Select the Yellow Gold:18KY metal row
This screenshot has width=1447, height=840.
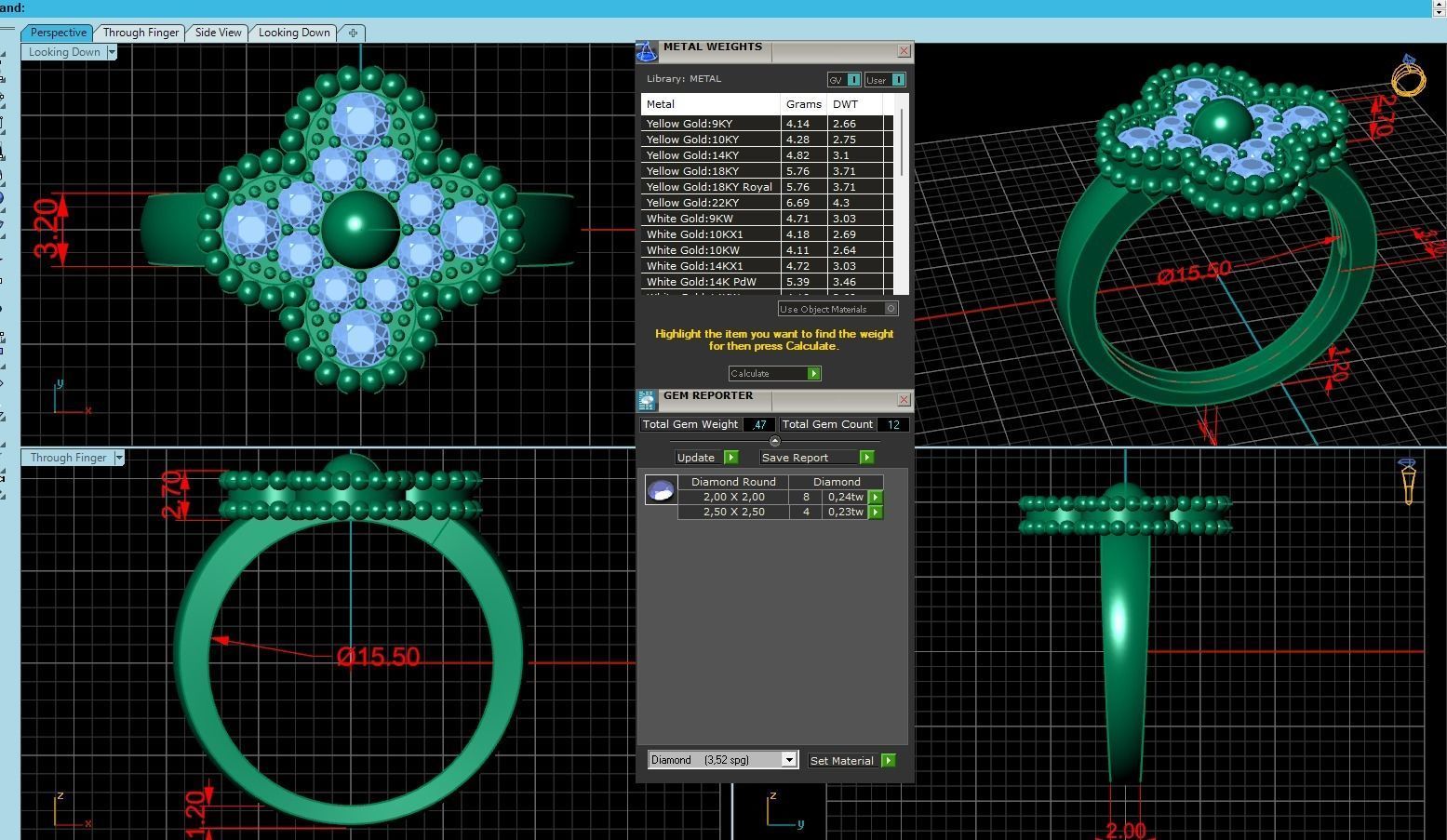tap(767, 171)
